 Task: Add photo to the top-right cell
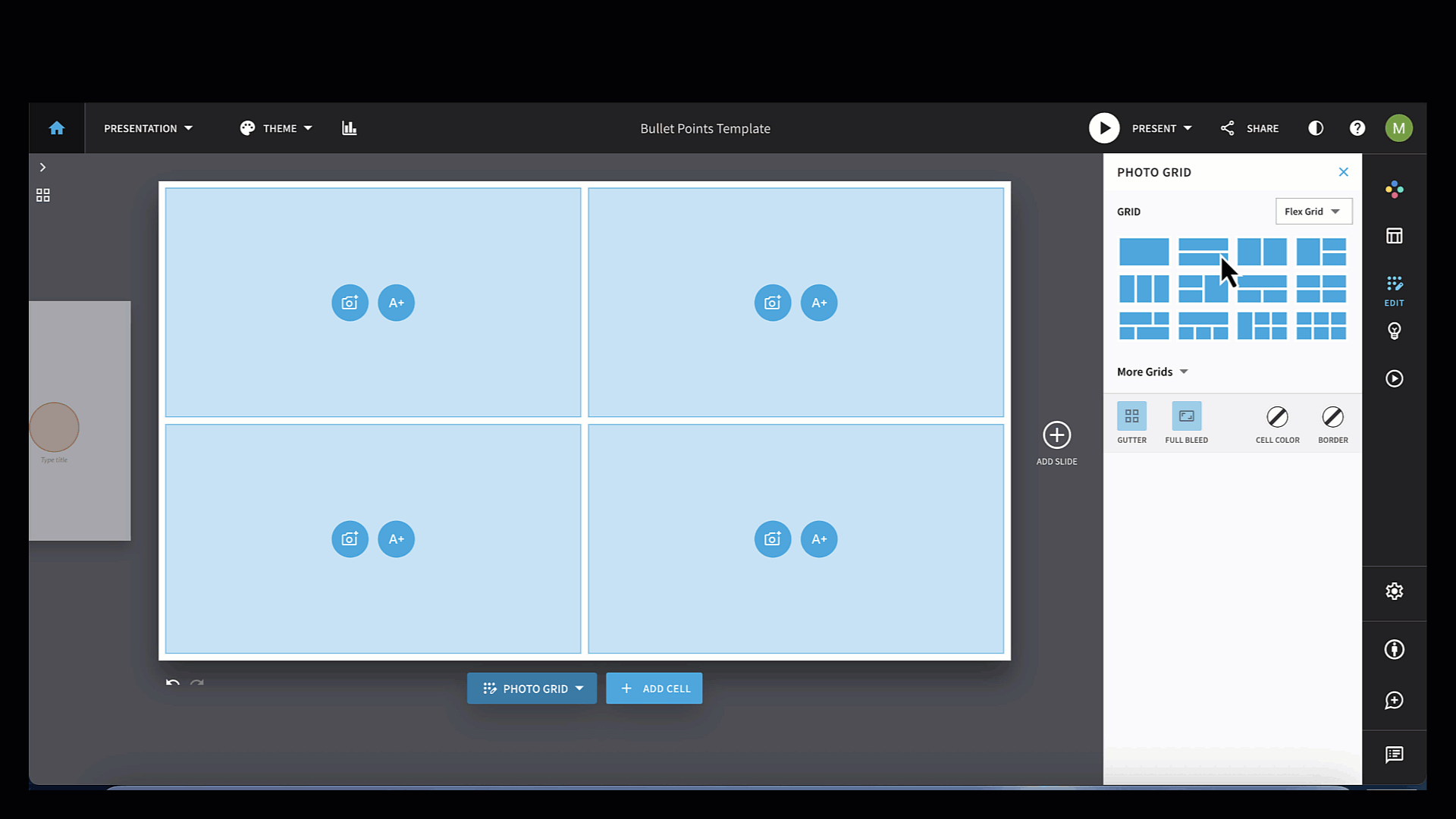click(x=773, y=303)
